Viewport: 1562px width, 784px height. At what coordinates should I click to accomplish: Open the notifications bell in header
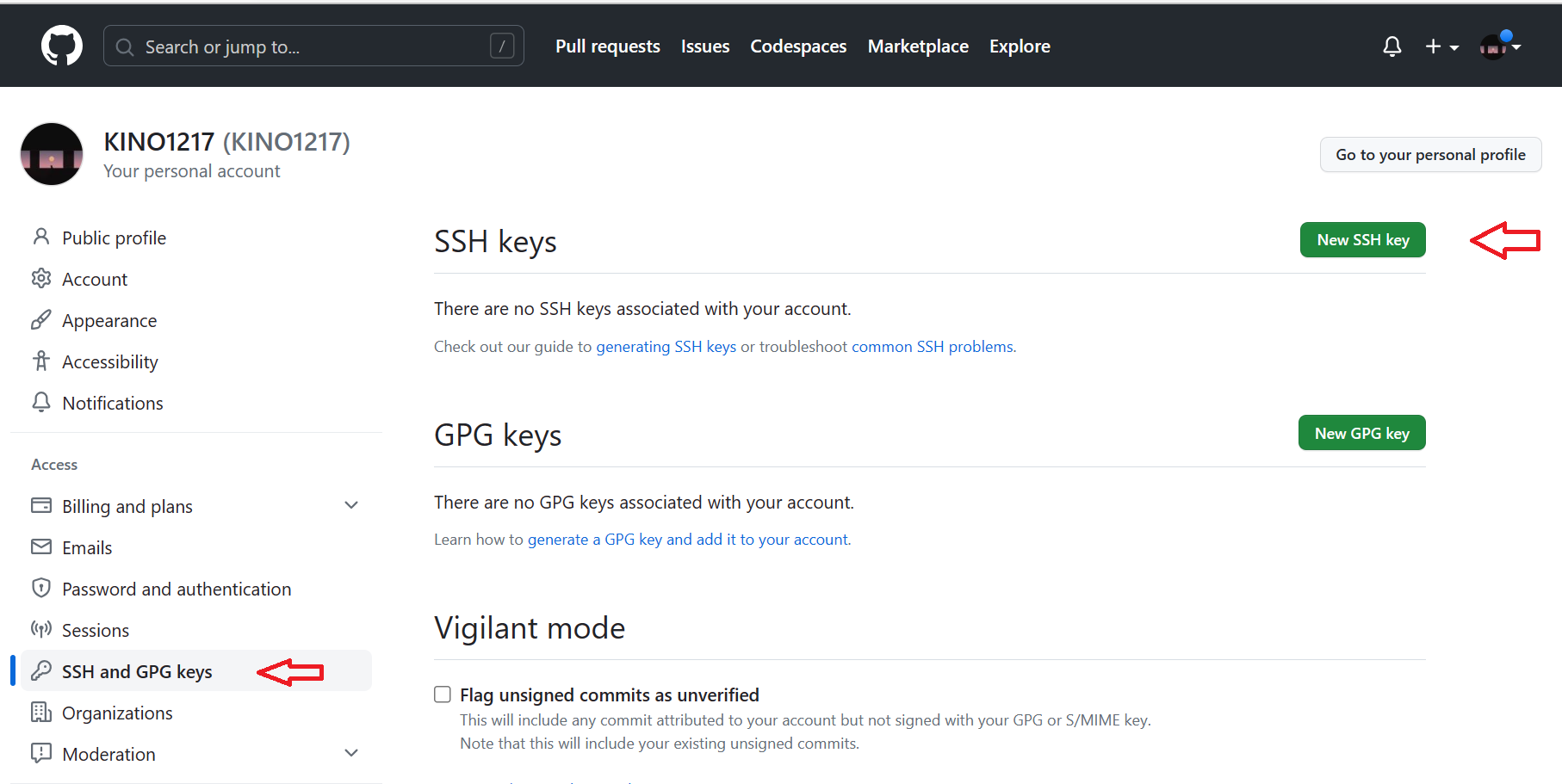1392,46
